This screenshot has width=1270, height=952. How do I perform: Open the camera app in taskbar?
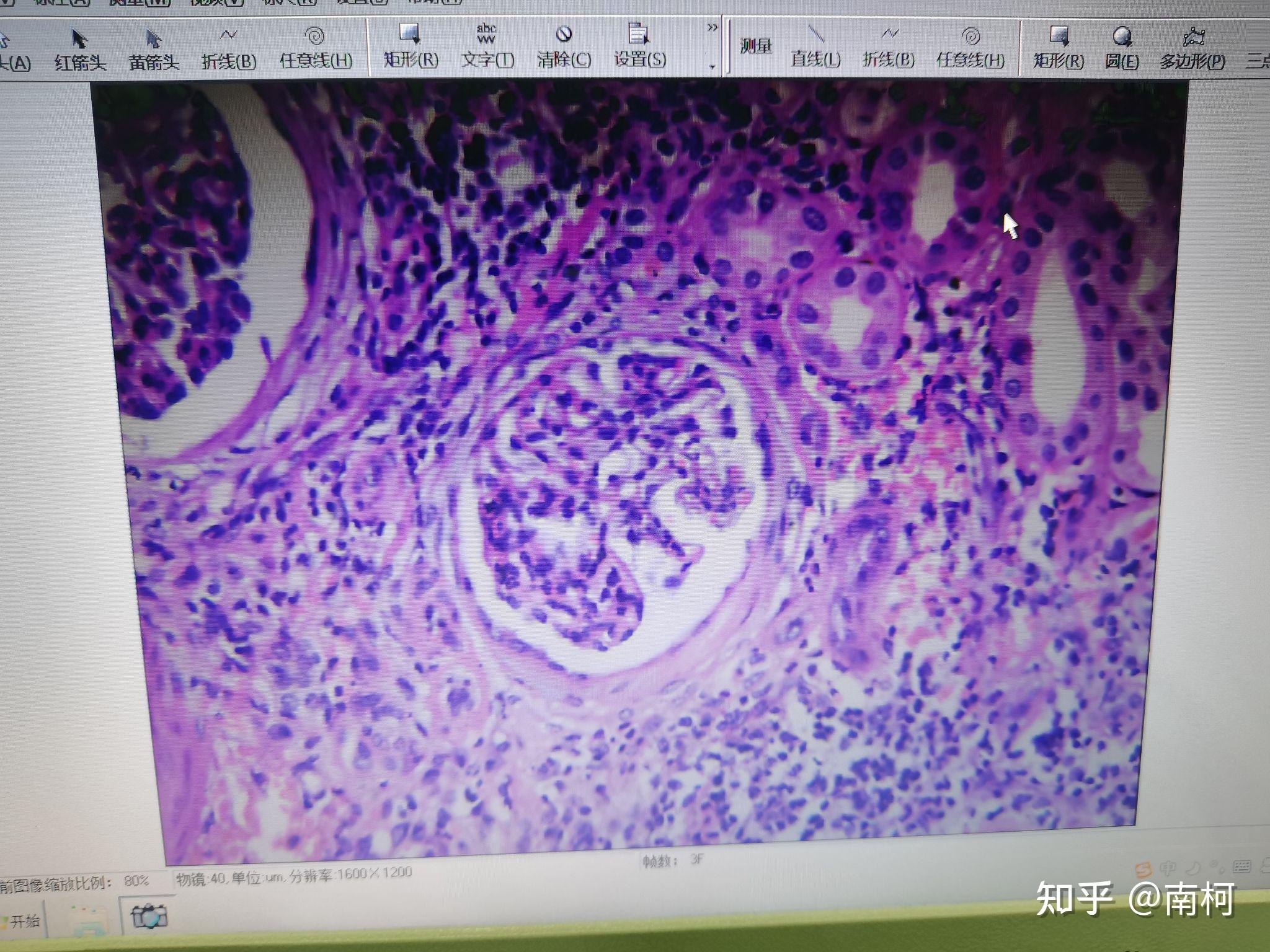pos(149,917)
